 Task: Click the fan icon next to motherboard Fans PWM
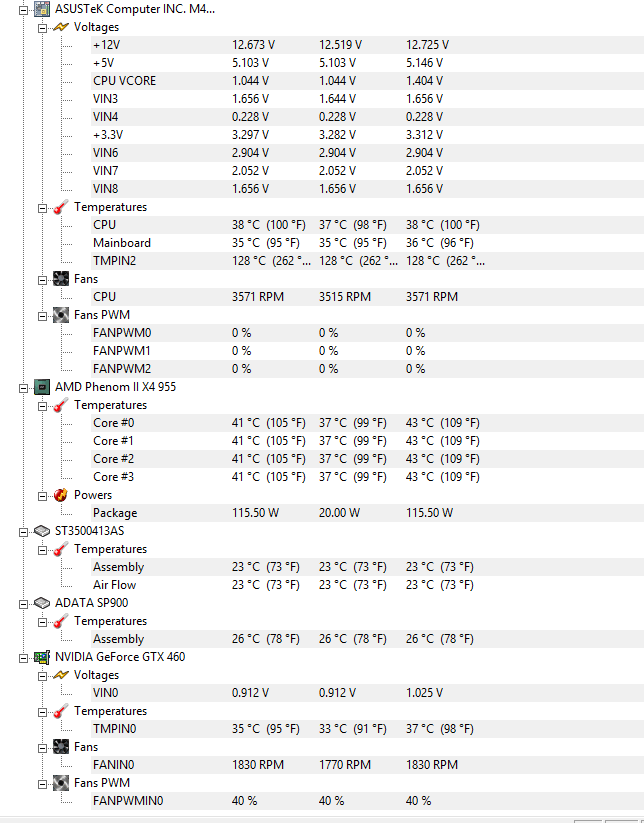pyautogui.click(x=61, y=315)
